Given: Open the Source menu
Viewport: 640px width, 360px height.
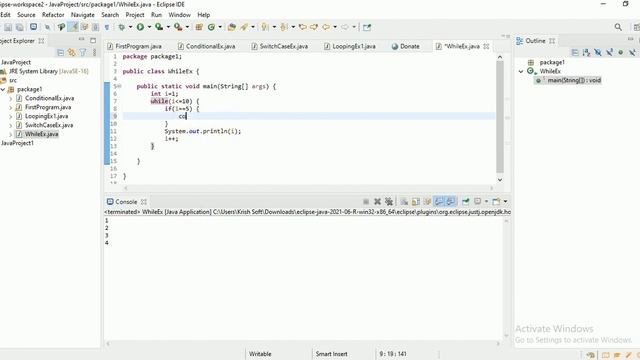Looking at the screenshot, I should [x=26, y=15].
